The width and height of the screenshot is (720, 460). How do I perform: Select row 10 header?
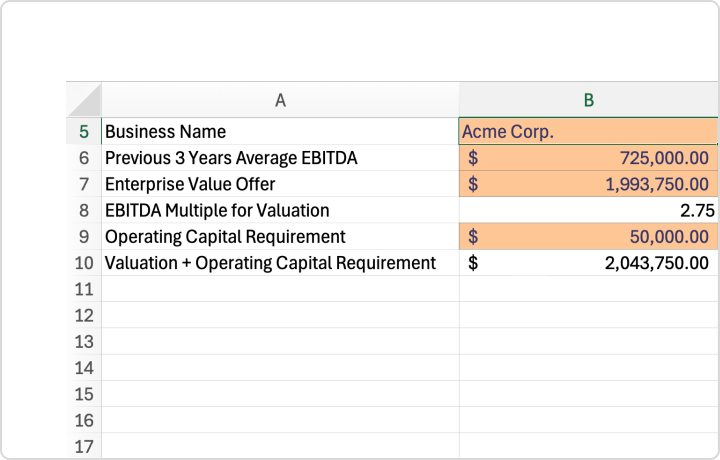tap(84, 263)
